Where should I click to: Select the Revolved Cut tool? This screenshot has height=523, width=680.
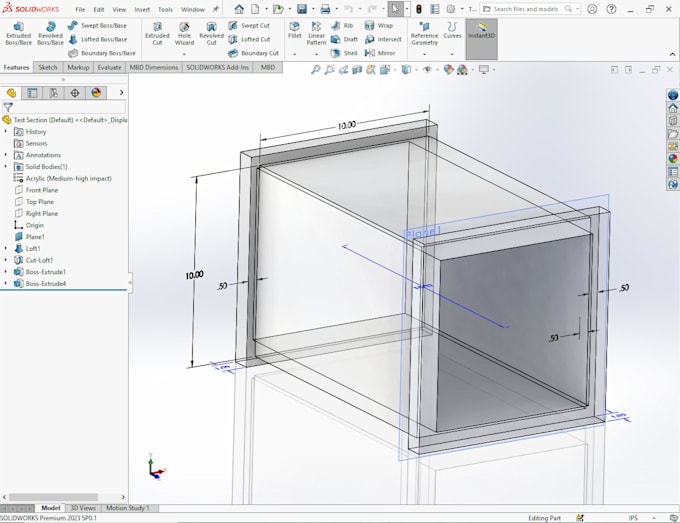[x=211, y=33]
